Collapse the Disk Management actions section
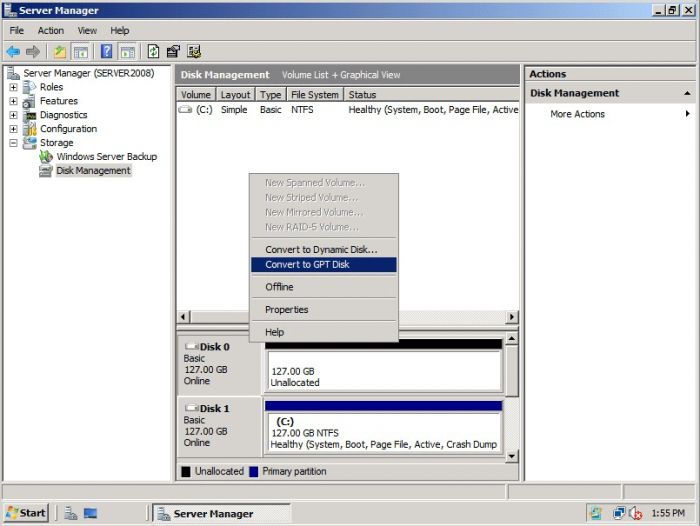The image size is (700, 526). (687, 93)
